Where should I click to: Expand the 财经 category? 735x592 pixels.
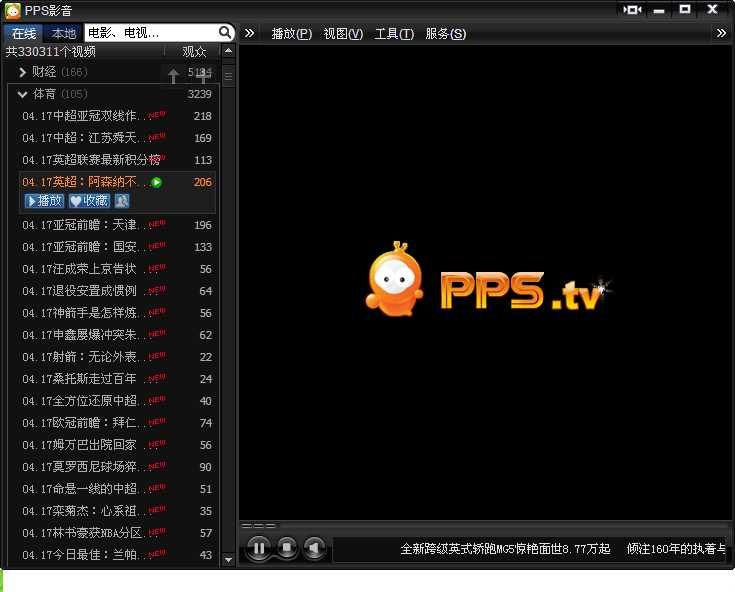pos(23,72)
